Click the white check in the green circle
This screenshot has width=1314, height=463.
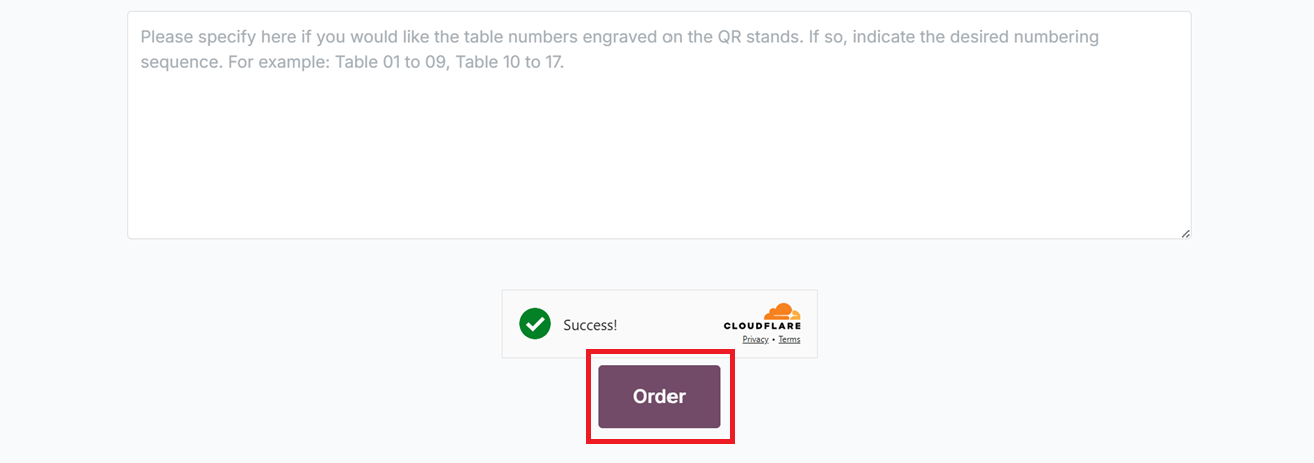point(535,324)
